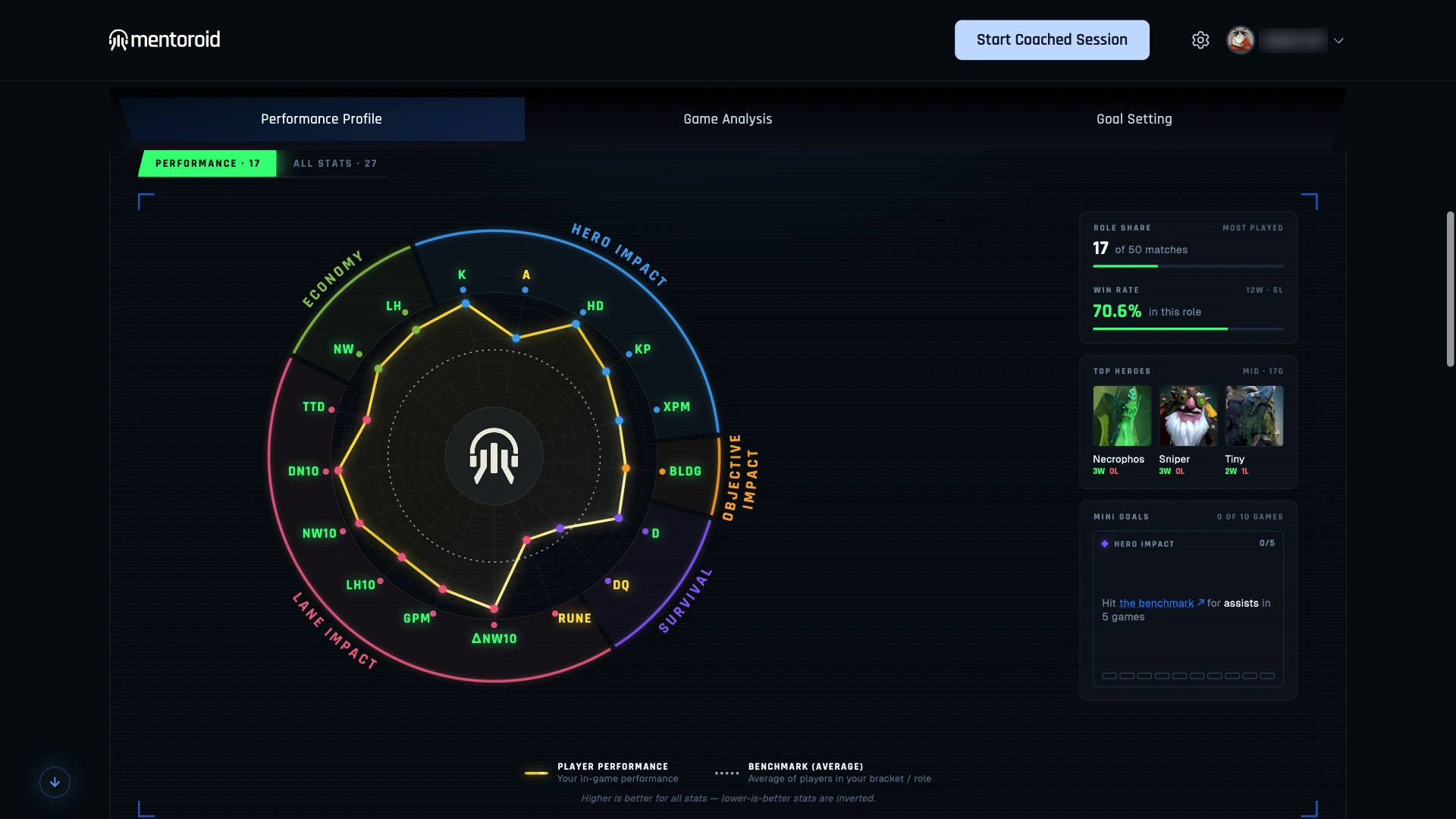Image resolution: width=1456 pixels, height=819 pixels.
Task: Open the benchmark link in mini goals
Action: click(x=1161, y=604)
